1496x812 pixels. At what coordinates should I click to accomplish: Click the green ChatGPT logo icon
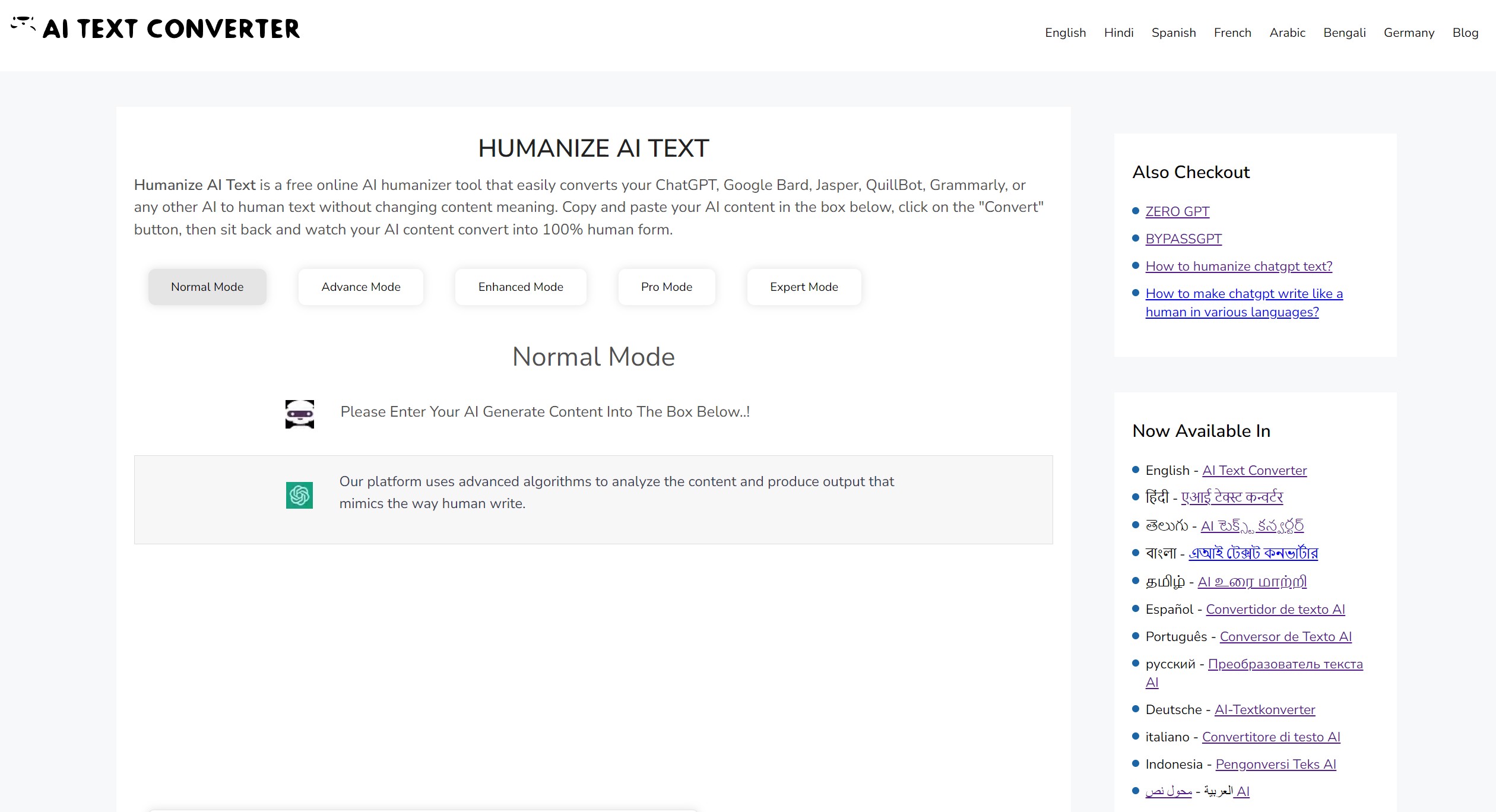click(299, 495)
